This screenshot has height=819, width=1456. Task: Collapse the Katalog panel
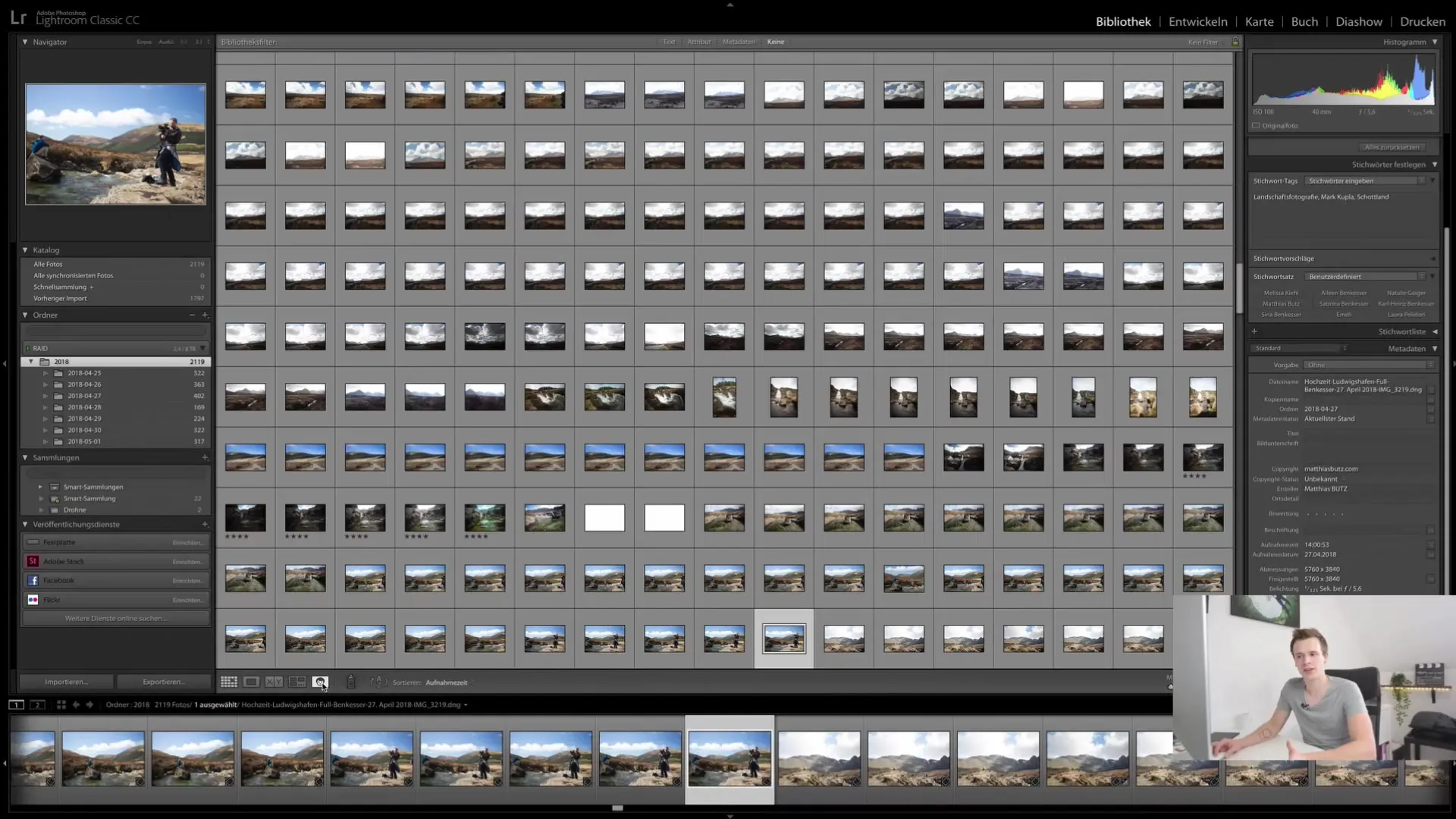[x=25, y=249]
